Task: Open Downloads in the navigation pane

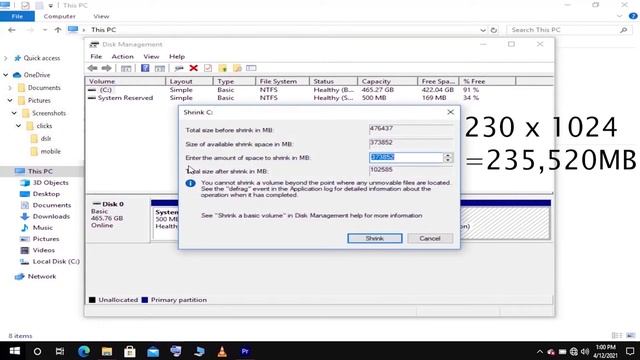Action: (51, 216)
